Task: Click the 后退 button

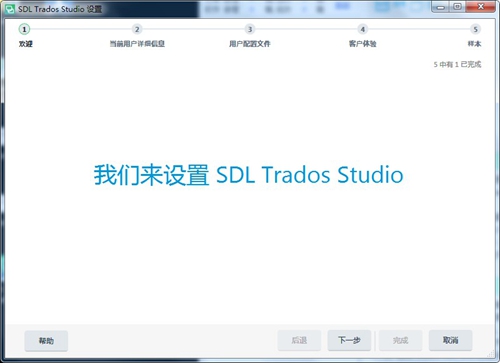Action: tap(299, 340)
